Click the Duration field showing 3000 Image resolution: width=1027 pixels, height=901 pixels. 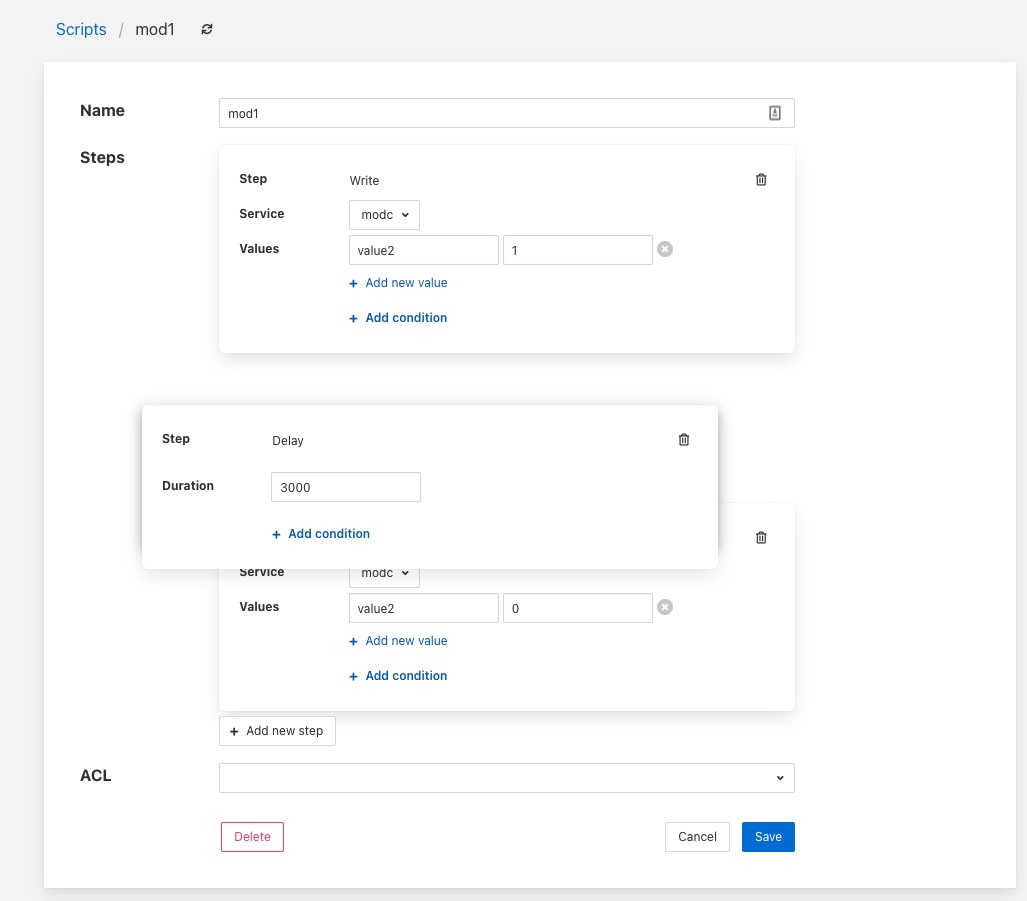pyautogui.click(x=345, y=488)
